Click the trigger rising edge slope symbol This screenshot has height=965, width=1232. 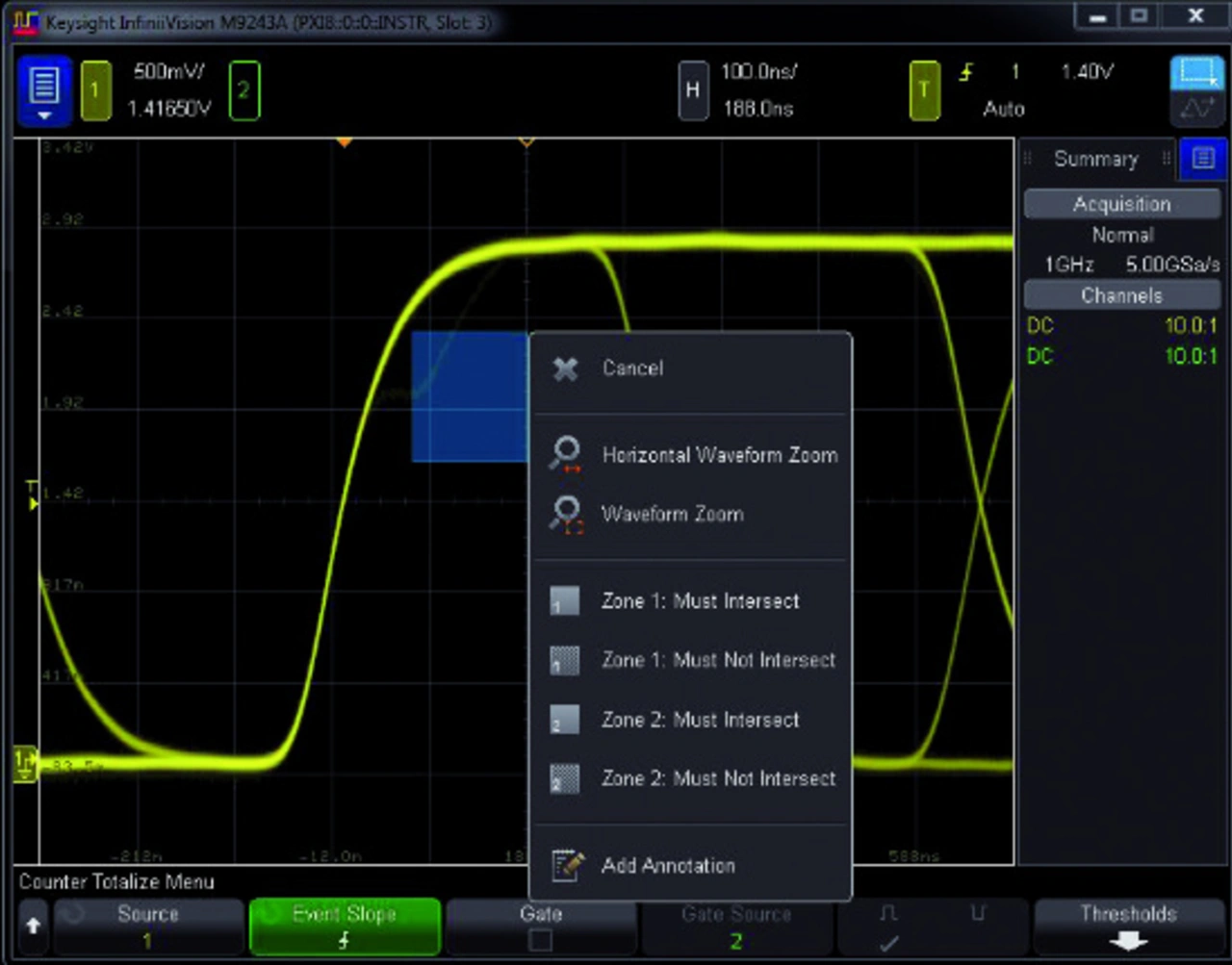(x=966, y=72)
